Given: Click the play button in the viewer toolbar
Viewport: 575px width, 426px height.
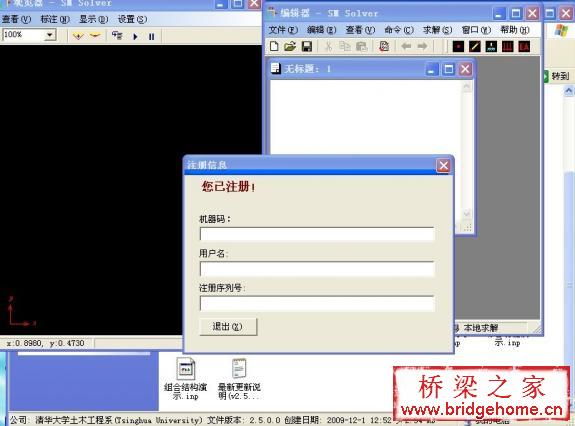Looking at the screenshot, I should click(135, 36).
